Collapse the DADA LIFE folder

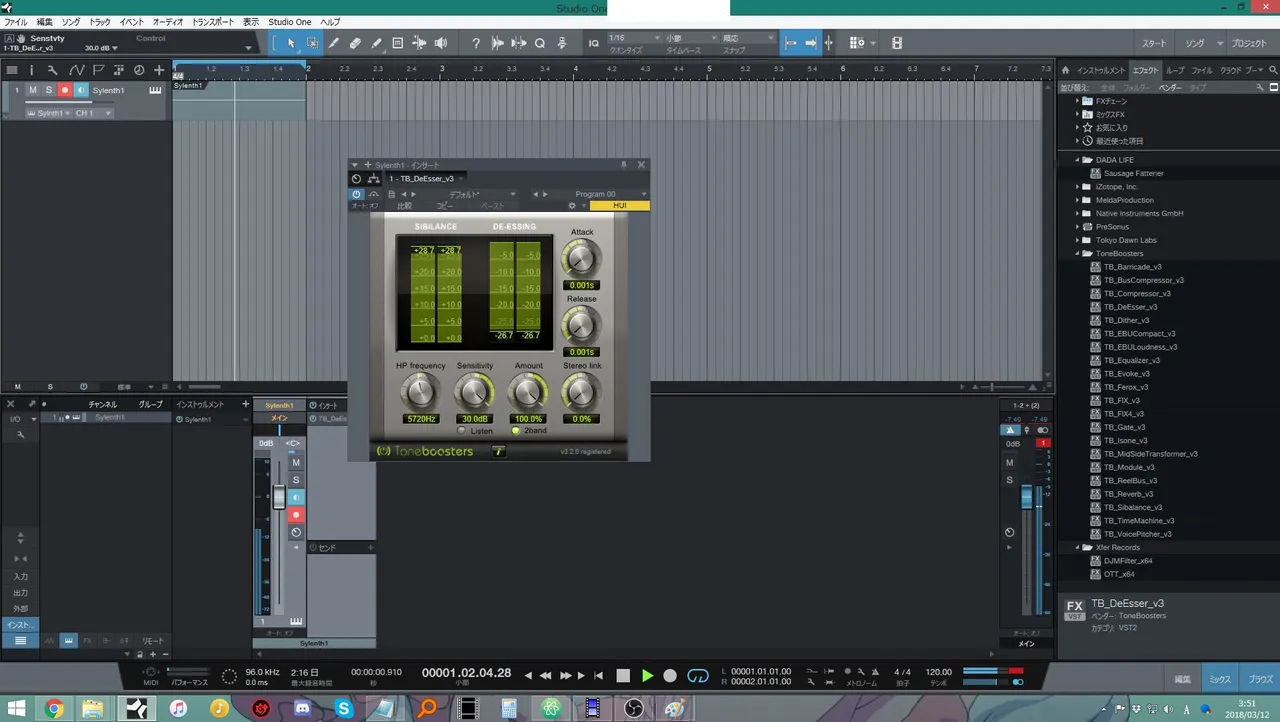pyautogui.click(x=1078, y=160)
